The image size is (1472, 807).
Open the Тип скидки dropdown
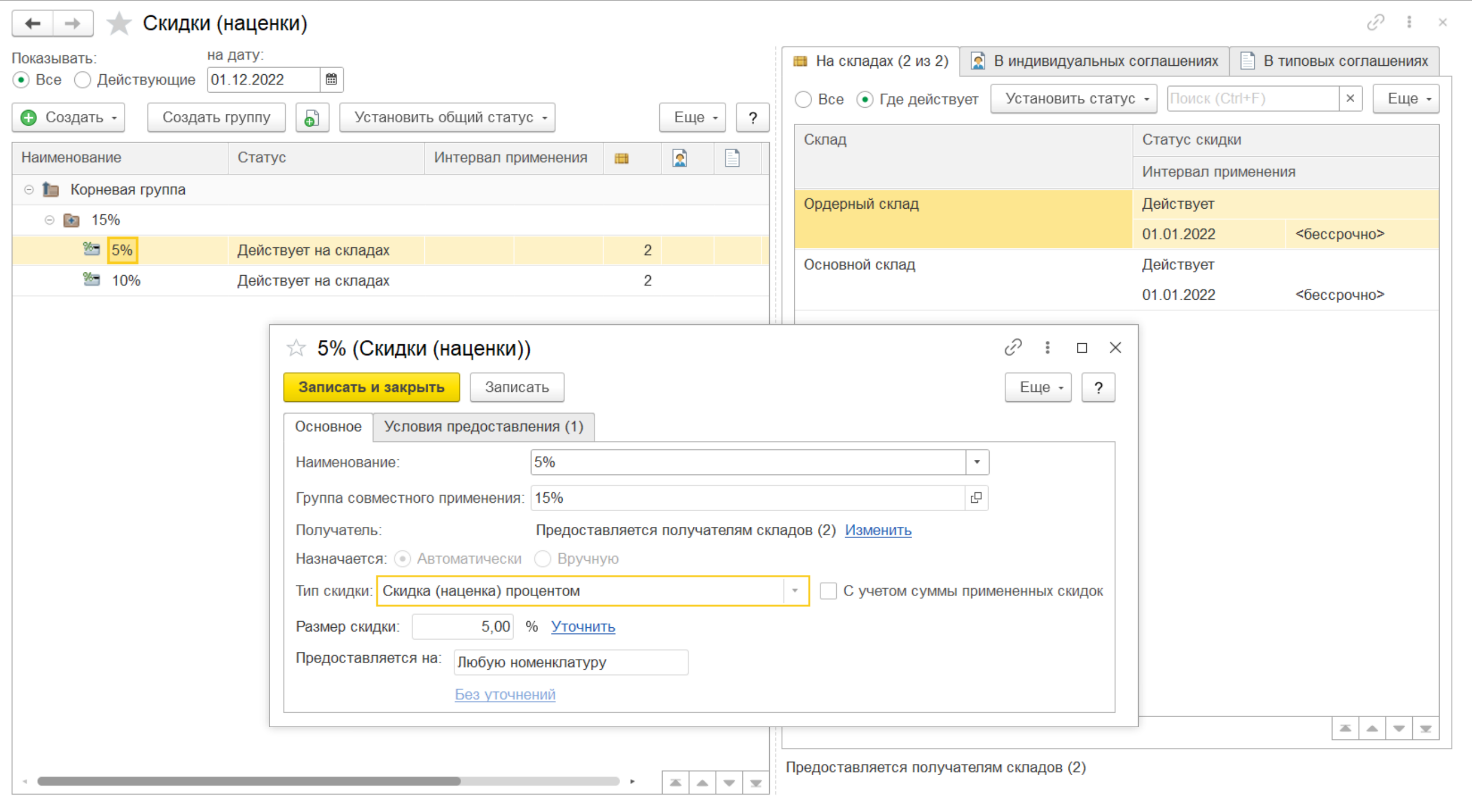(795, 591)
